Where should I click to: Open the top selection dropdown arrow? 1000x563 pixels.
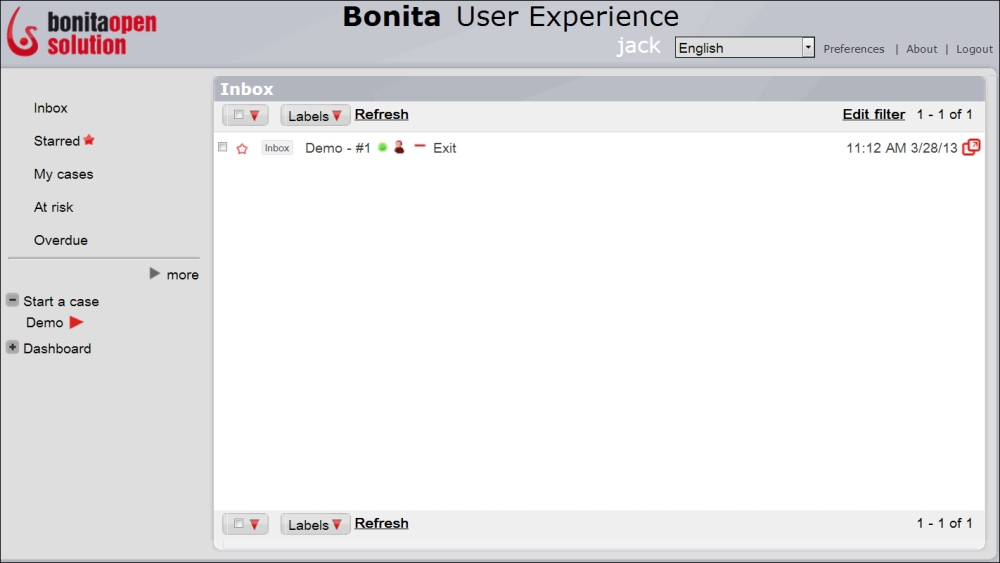[x=254, y=115]
